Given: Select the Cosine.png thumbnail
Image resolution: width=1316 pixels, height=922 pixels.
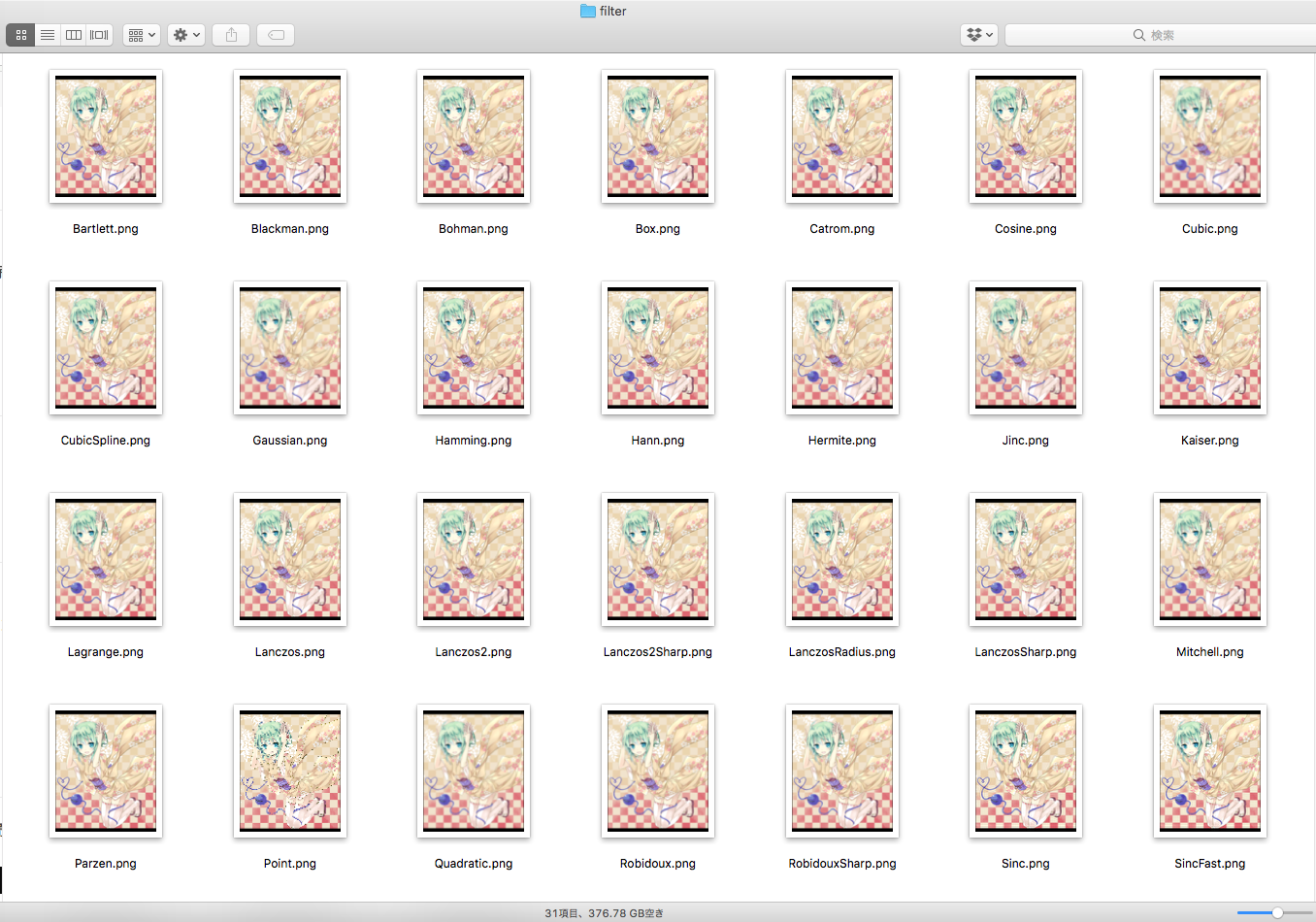Looking at the screenshot, I should point(1026,136).
